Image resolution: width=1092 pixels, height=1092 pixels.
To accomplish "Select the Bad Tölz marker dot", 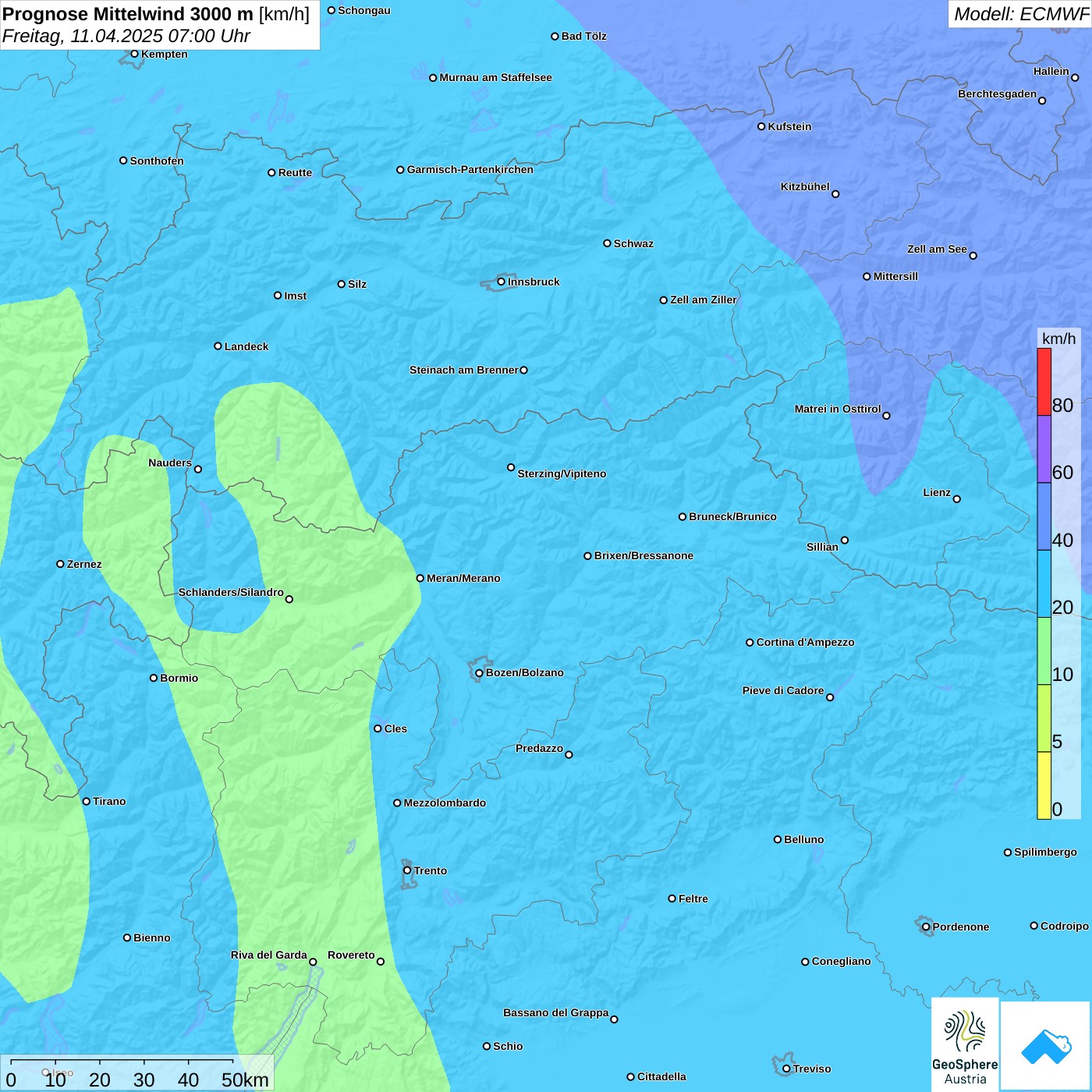I will coord(555,37).
